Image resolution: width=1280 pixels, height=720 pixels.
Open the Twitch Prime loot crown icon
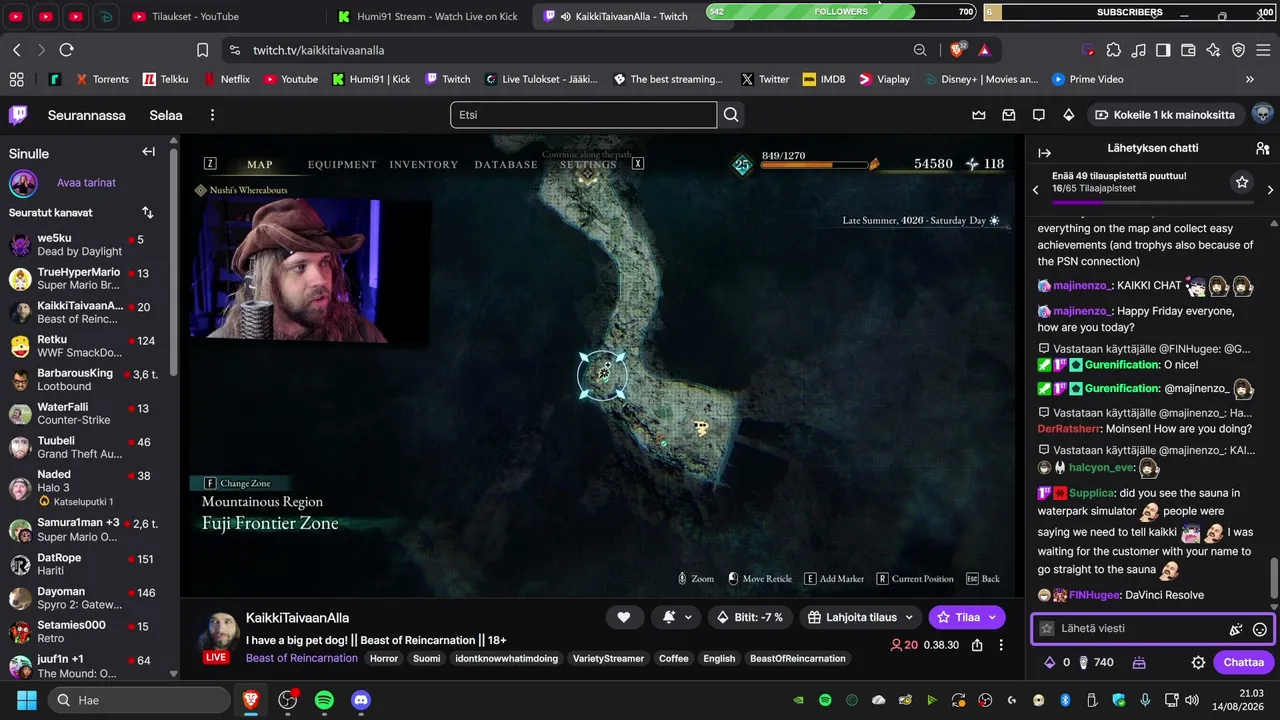[x=979, y=115]
